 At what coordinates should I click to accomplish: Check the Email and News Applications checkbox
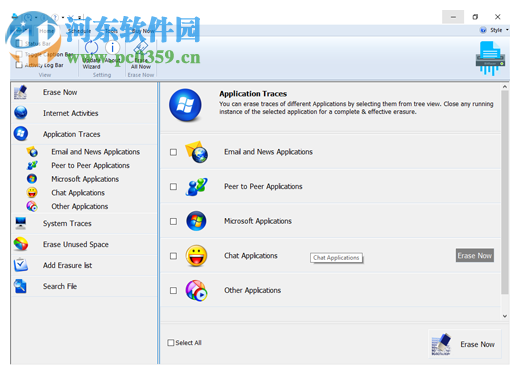tap(173, 152)
